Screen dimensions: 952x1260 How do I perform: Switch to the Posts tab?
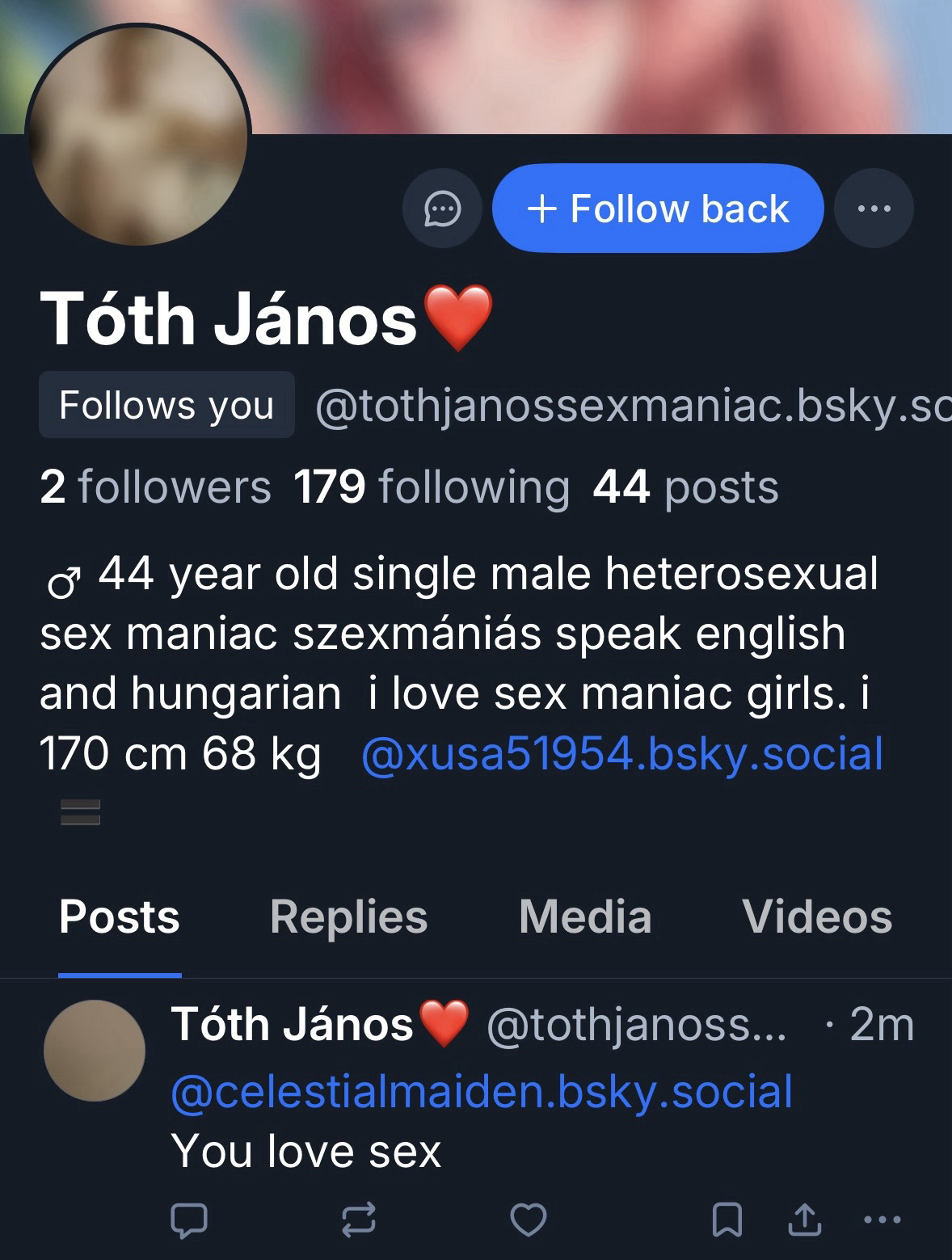120,917
